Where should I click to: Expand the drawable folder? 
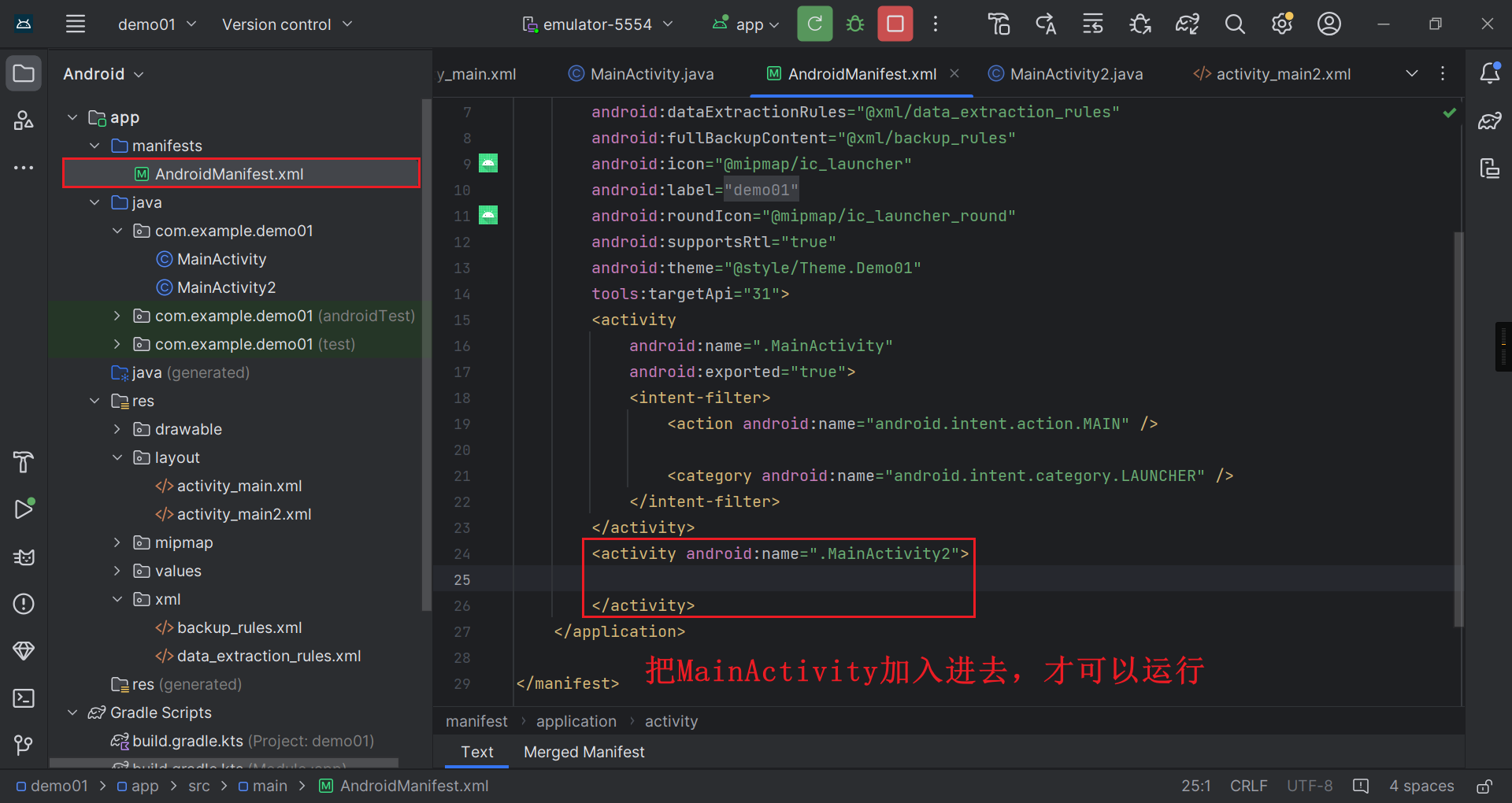(x=117, y=429)
